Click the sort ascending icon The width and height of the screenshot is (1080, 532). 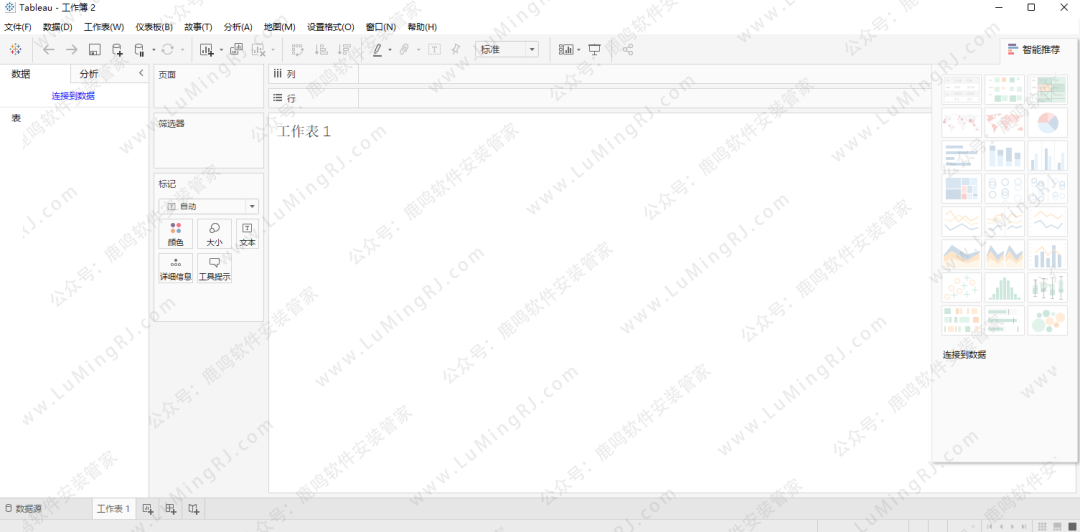(x=321, y=50)
